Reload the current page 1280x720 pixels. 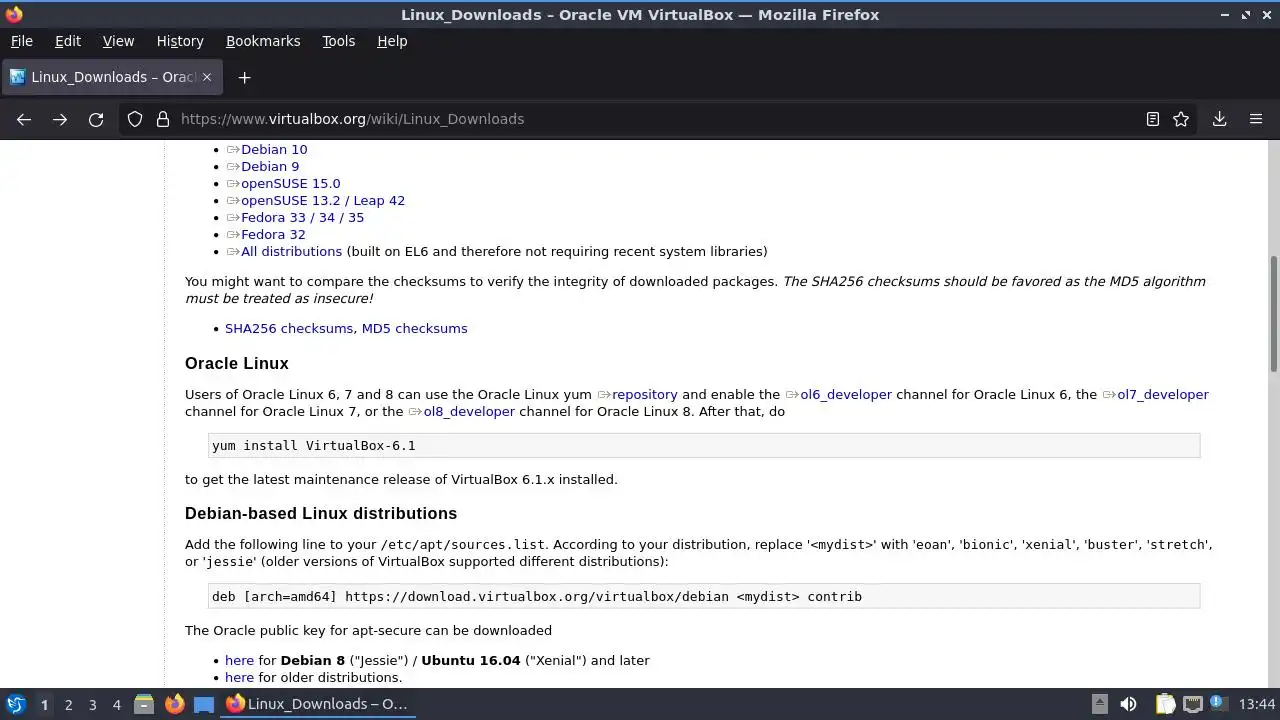point(96,119)
